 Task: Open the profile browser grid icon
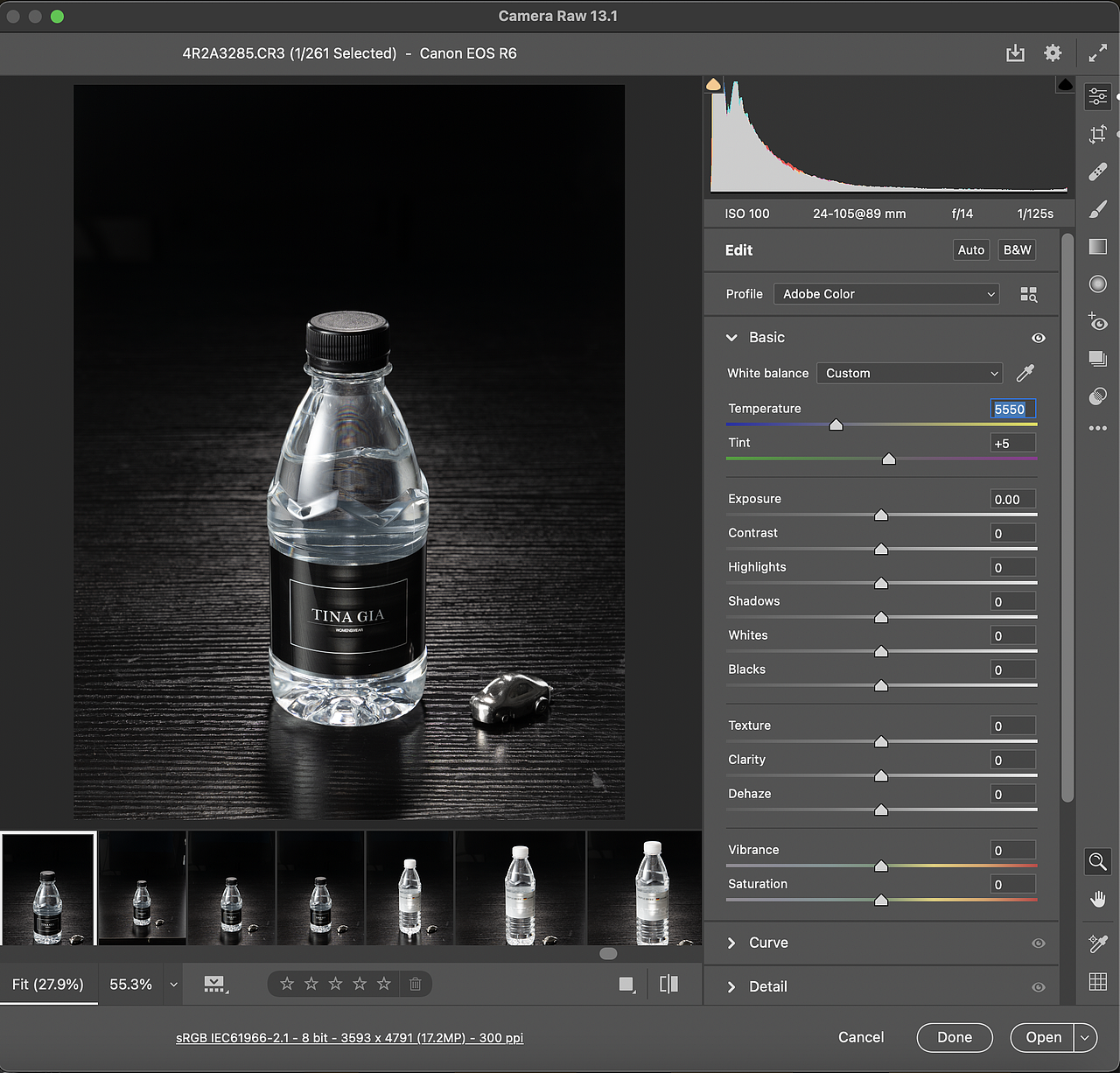pyautogui.click(x=1029, y=295)
